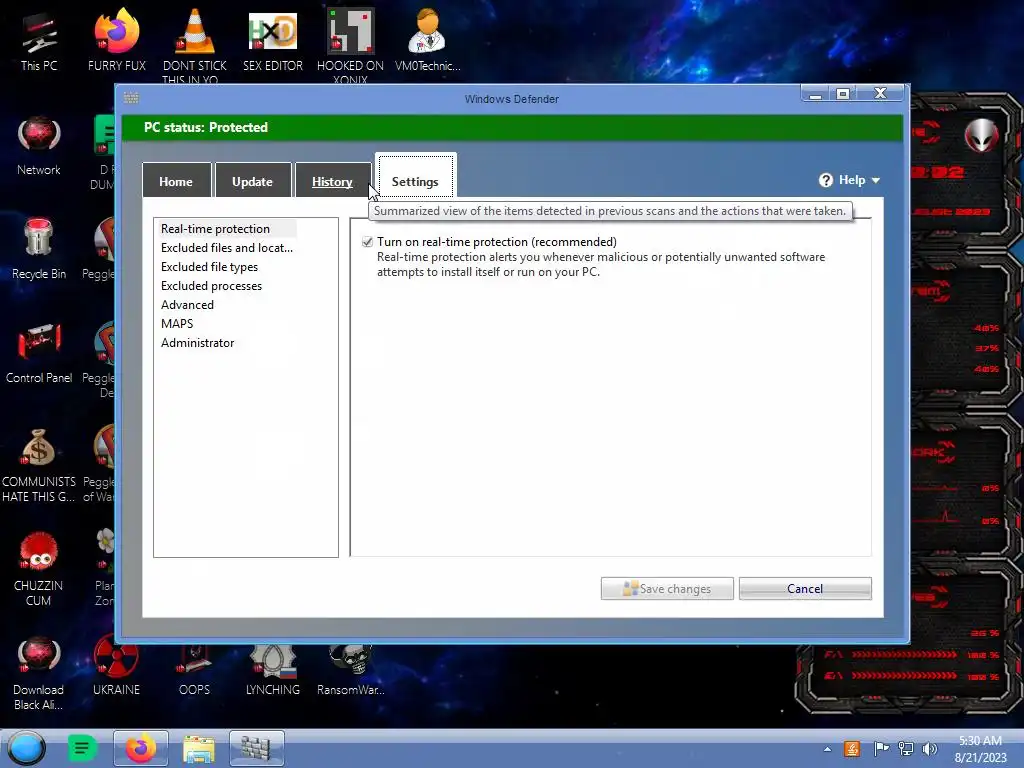Select the Settings tab

415,176
